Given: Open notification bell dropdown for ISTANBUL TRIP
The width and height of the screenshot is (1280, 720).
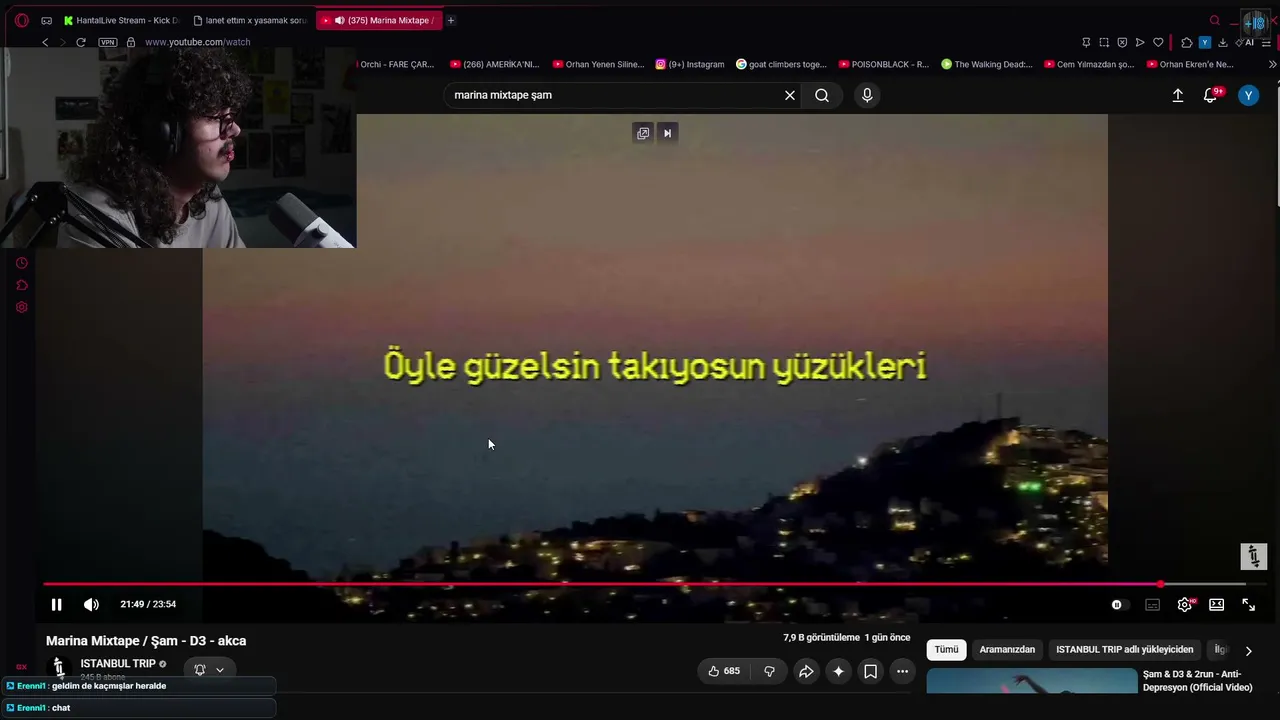Looking at the screenshot, I should (209, 670).
